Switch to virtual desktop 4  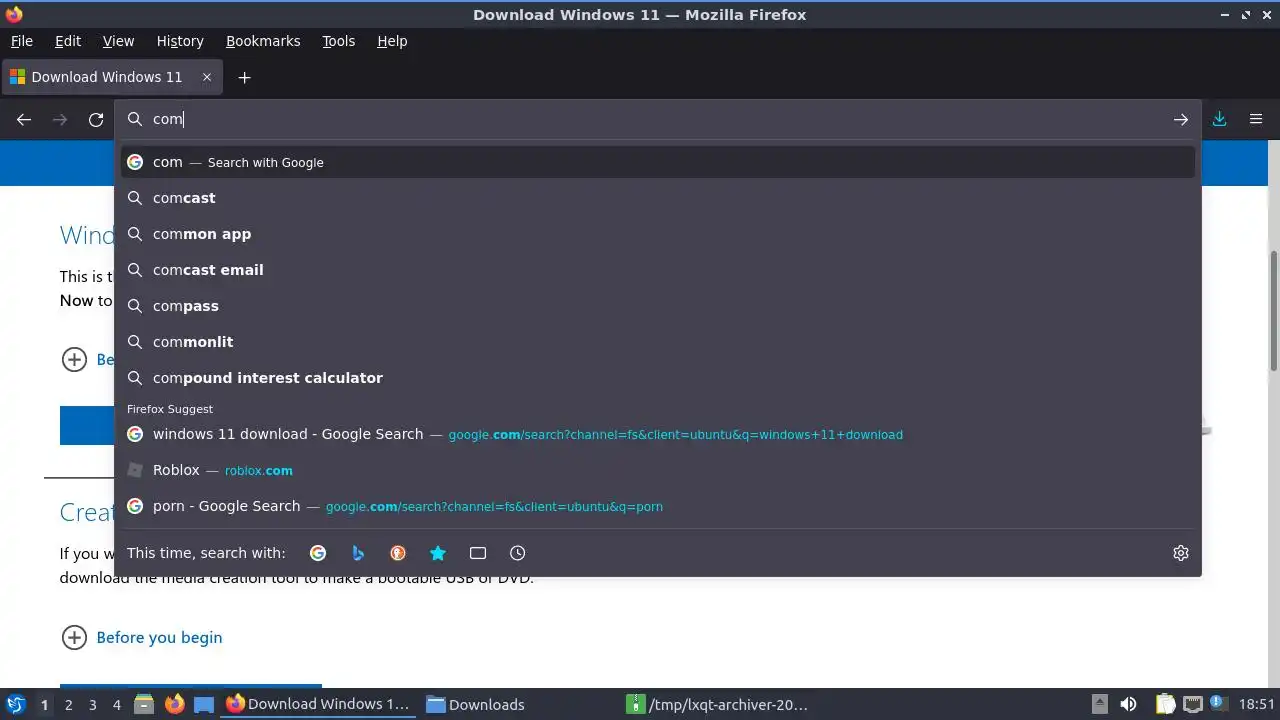116,704
